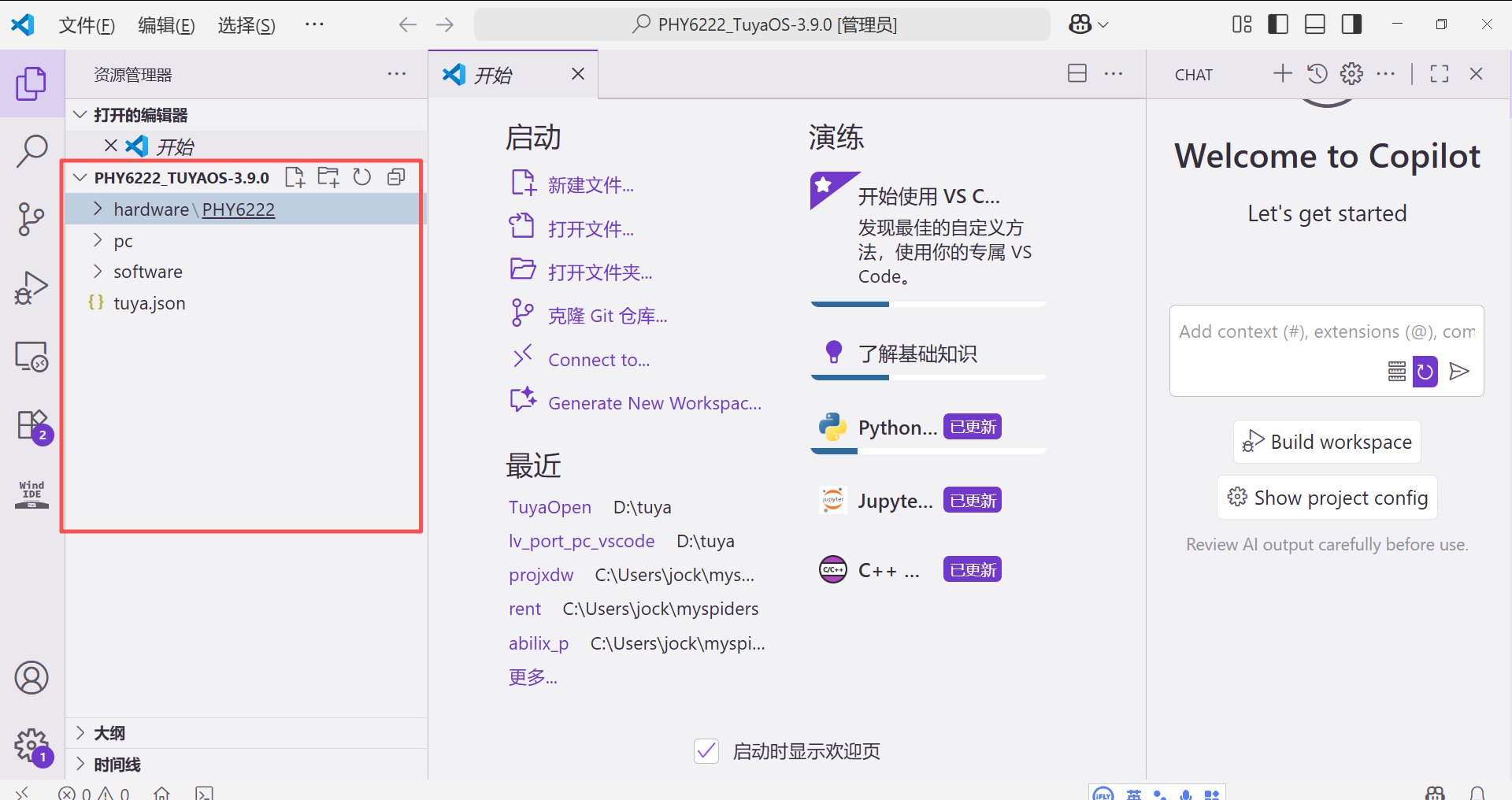Open the 文件(F) menu
This screenshot has width=1512, height=800.
87,24
